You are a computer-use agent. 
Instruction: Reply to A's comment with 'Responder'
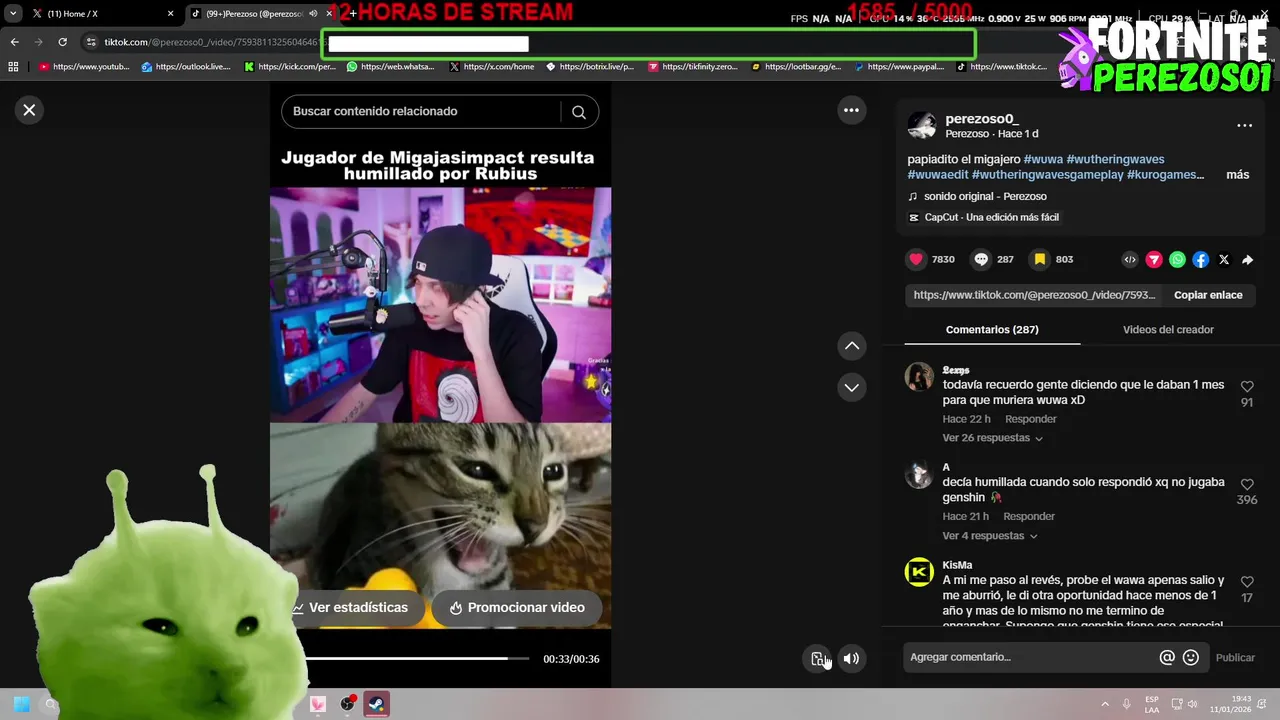tap(1029, 516)
